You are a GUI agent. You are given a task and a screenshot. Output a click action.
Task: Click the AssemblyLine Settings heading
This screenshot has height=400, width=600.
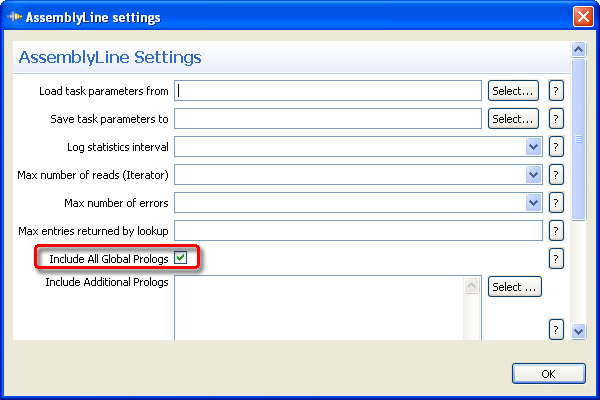(x=110, y=57)
